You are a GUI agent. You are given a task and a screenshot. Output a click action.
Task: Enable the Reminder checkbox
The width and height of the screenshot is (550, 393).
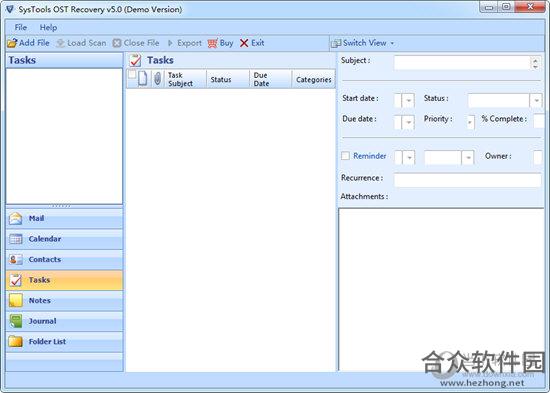tap(346, 155)
